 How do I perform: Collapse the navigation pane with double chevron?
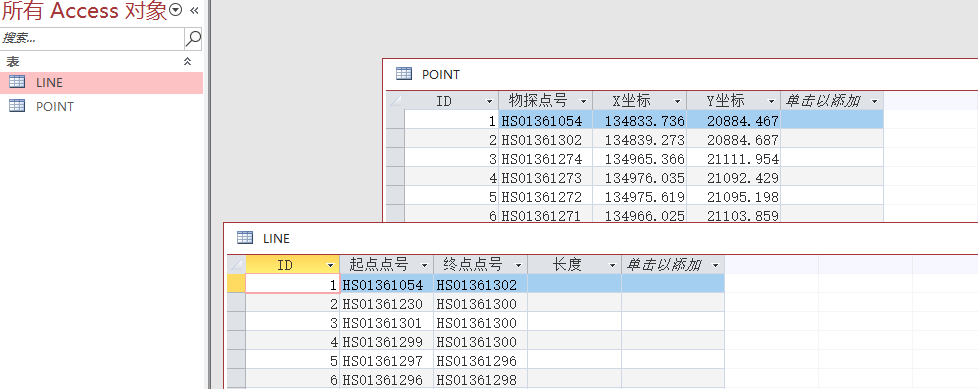click(194, 10)
